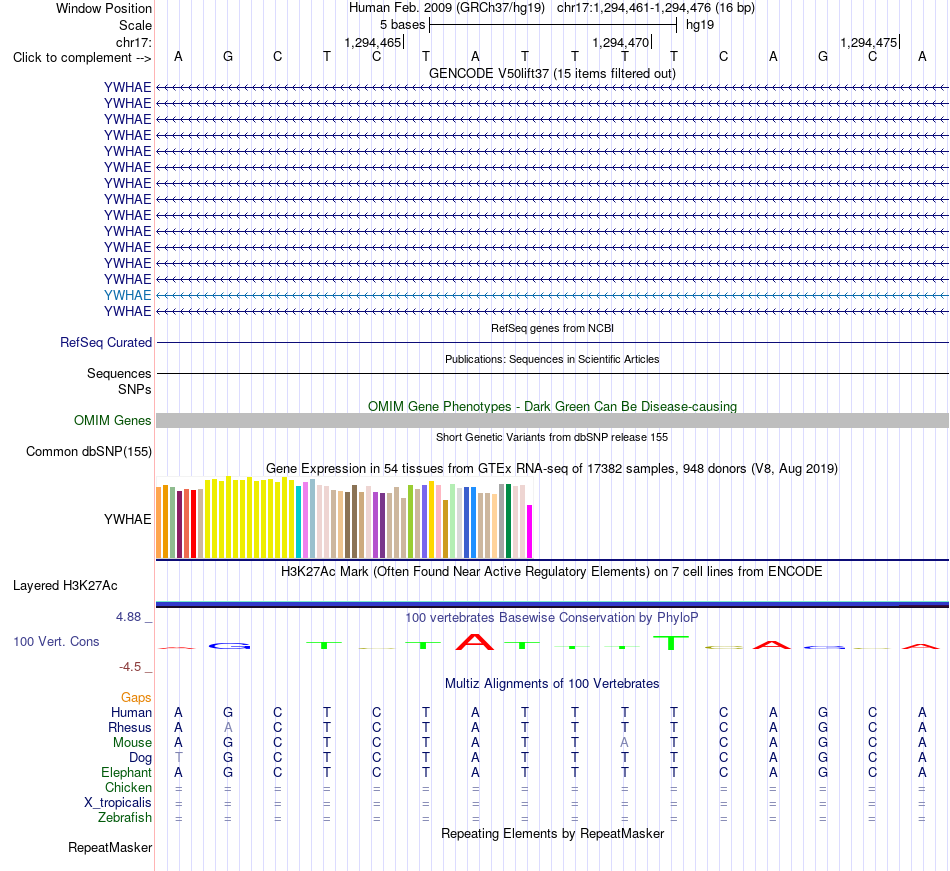The image size is (950, 871).
Task: Click the chr17: ruler label
Action: tap(134, 42)
